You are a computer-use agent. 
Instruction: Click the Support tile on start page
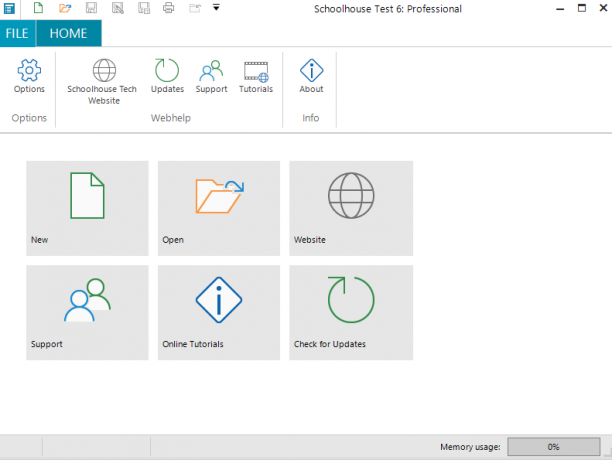tap(87, 313)
